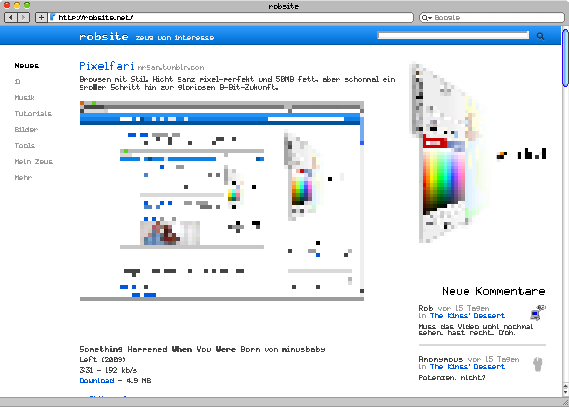Open the Neues sidebar menu item
Viewport: 569px width, 407px height.
pyautogui.click(x=27, y=66)
